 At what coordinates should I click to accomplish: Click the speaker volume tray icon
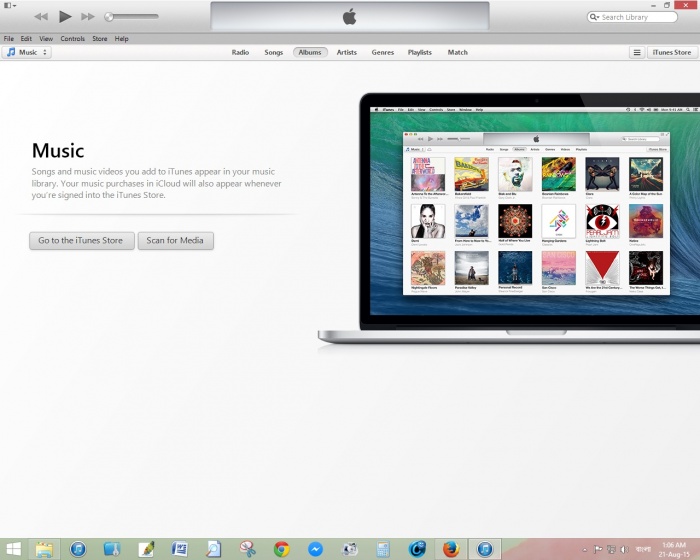(x=625, y=549)
